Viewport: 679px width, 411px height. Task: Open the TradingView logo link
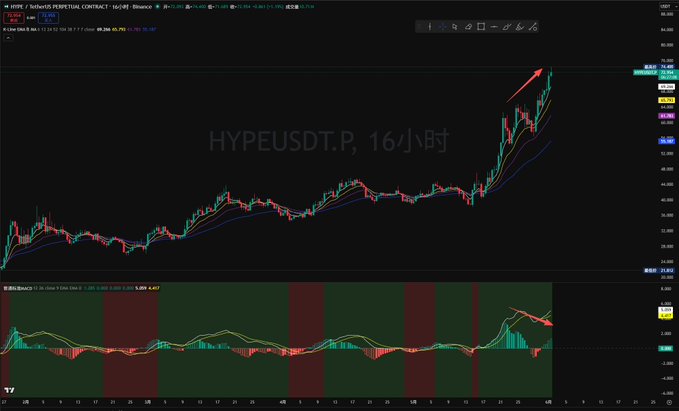coord(9,390)
